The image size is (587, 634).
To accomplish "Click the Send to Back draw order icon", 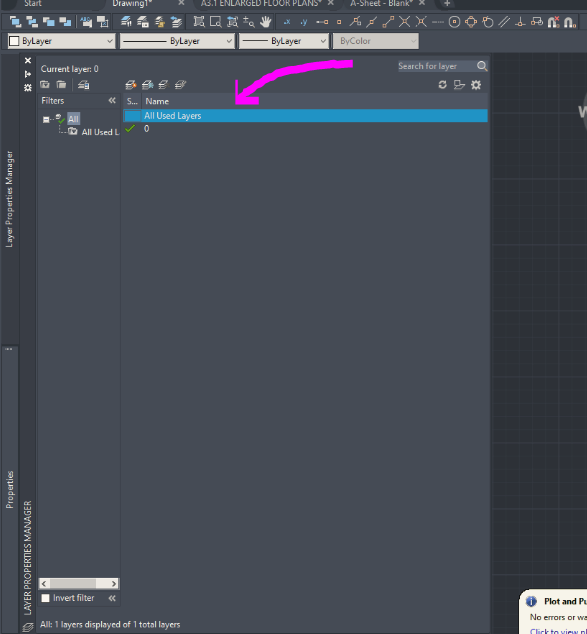I will click(x=32, y=22).
